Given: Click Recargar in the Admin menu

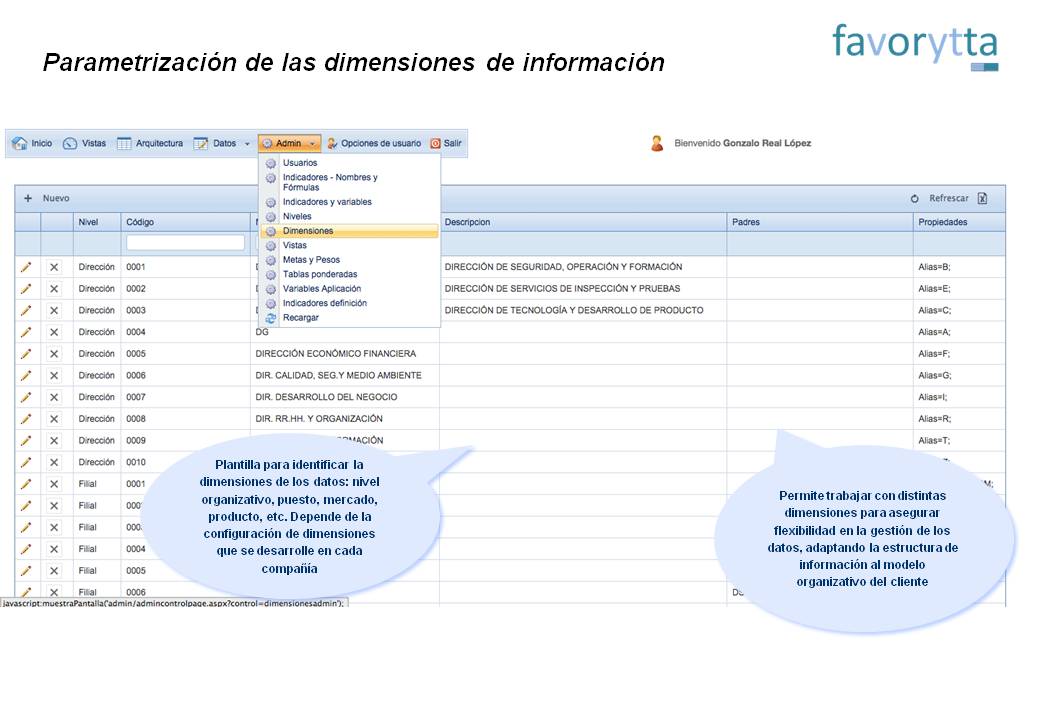Looking at the screenshot, I should 300,318.
